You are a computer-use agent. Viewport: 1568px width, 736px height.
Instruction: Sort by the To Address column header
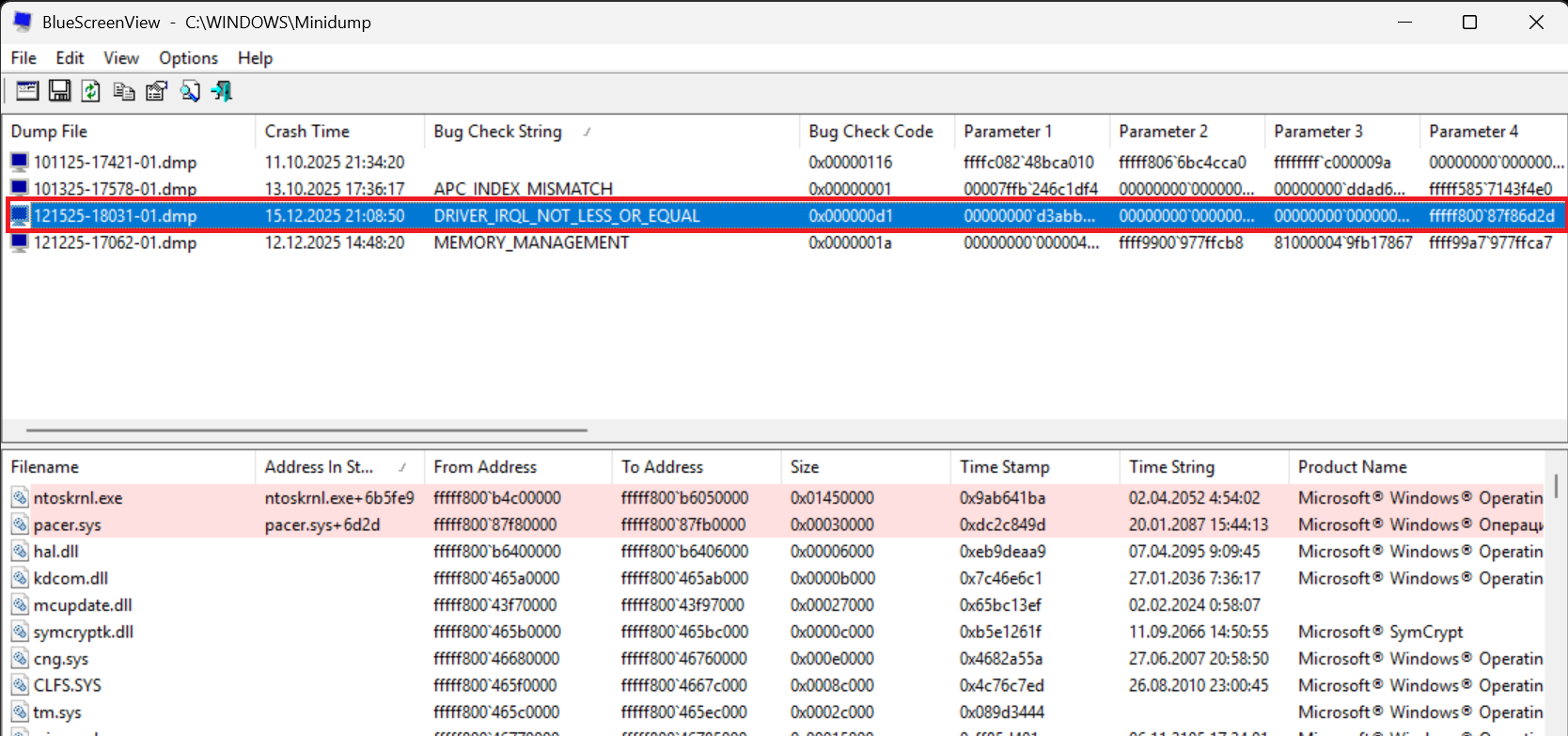pos(697,467)
